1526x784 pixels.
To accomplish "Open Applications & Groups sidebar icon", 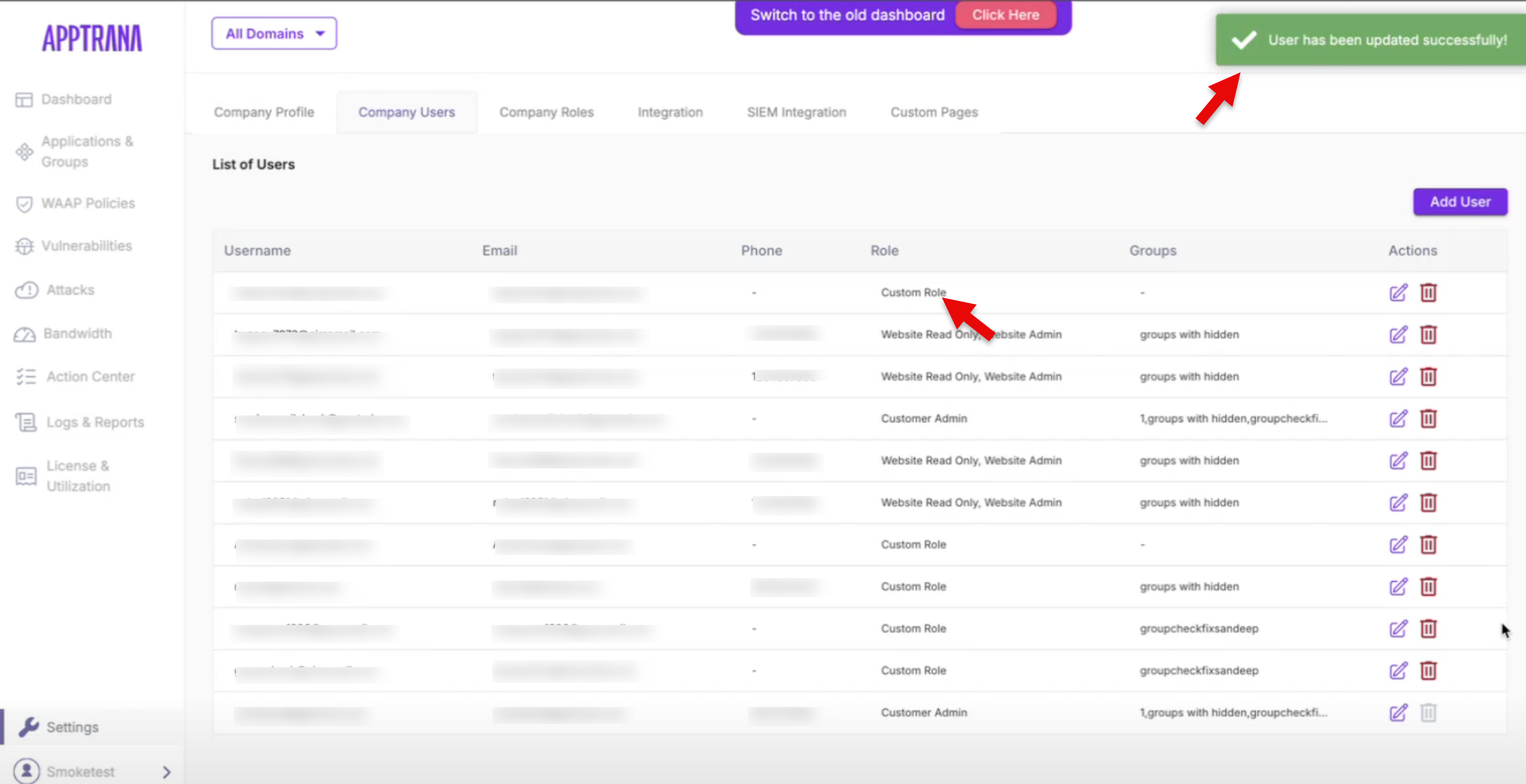I will click(24, 152).
